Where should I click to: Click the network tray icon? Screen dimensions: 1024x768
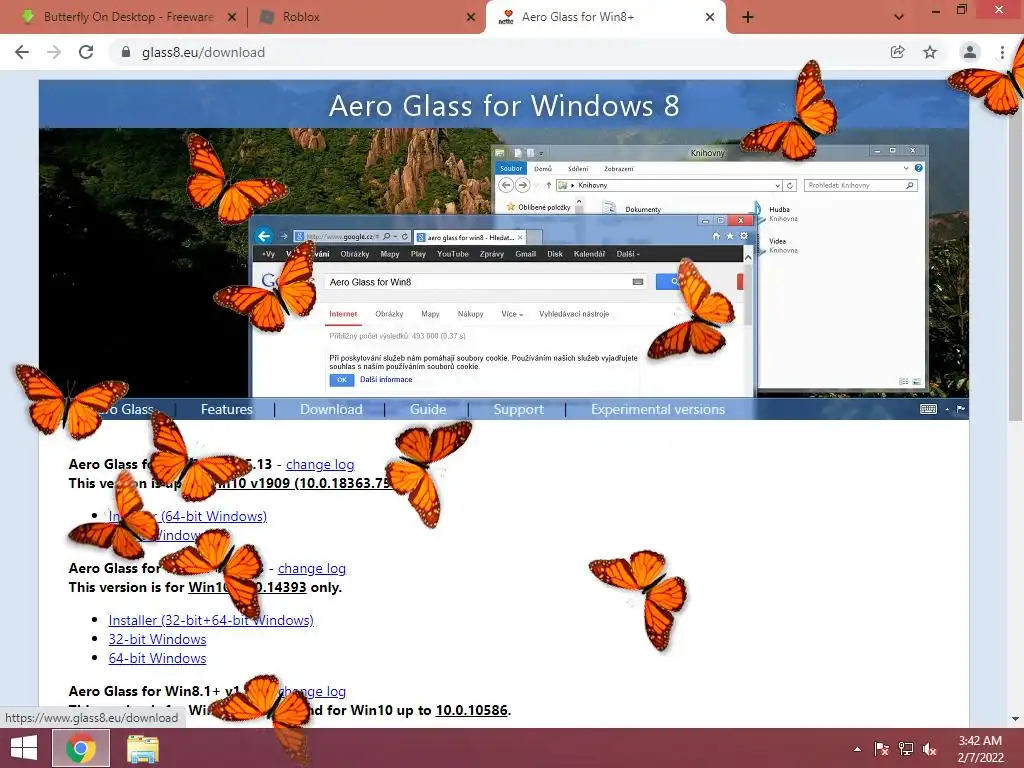click(x=905, y=749)
